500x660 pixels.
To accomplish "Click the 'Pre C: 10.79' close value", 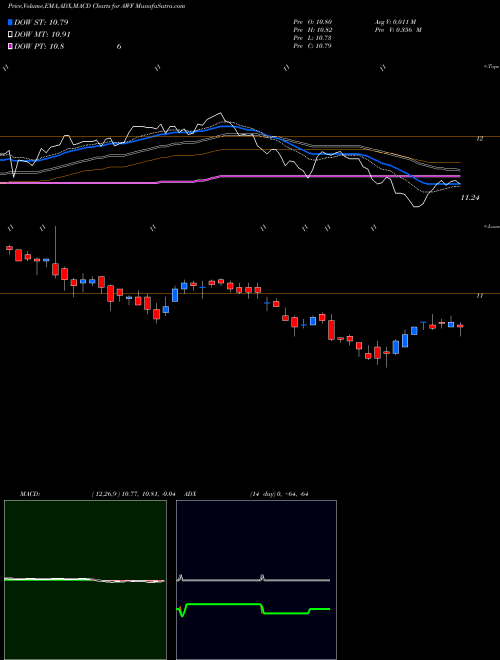I will point(313,46).
